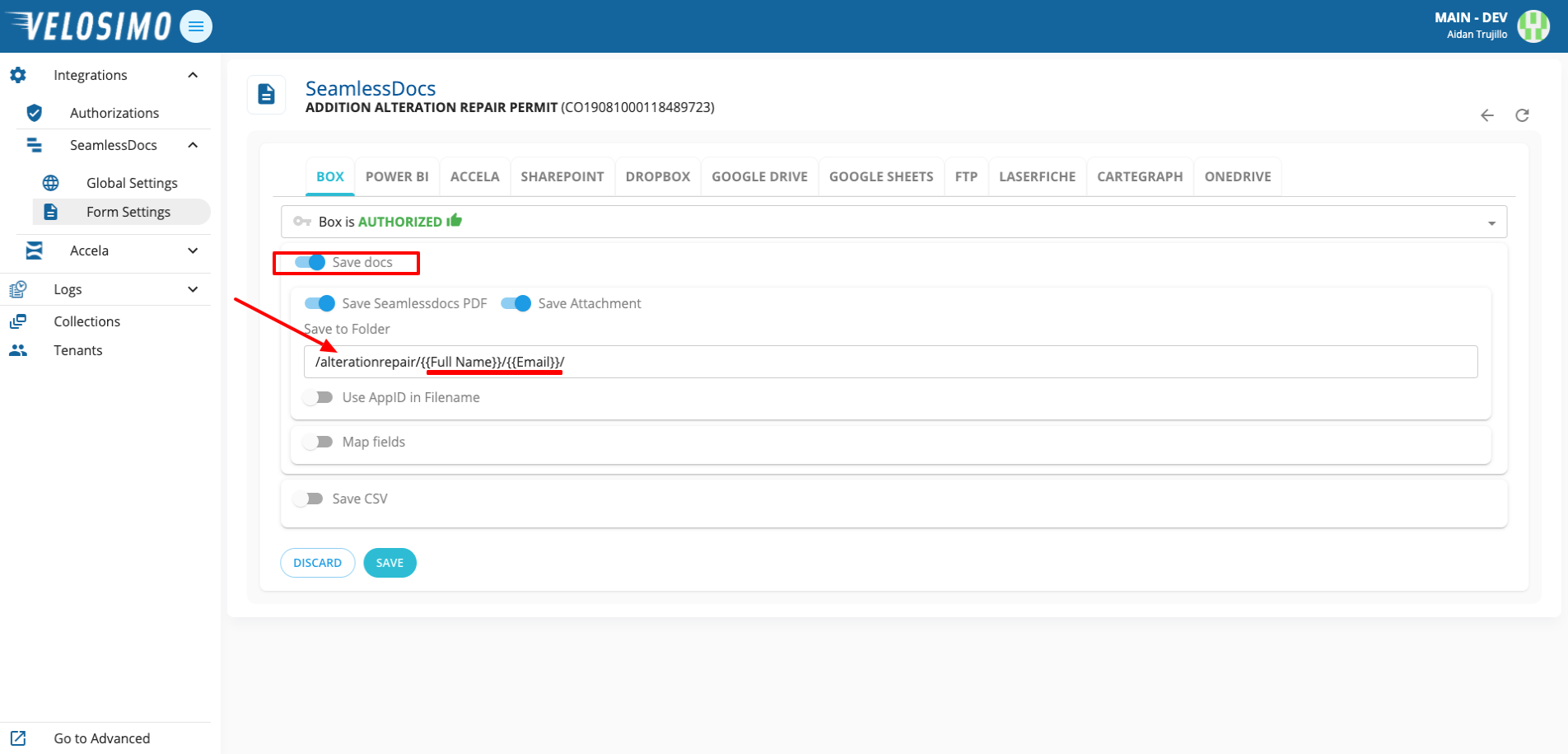Click the DISCARD button
Screen dimensions: 1568x754
[x=318, y=563]
